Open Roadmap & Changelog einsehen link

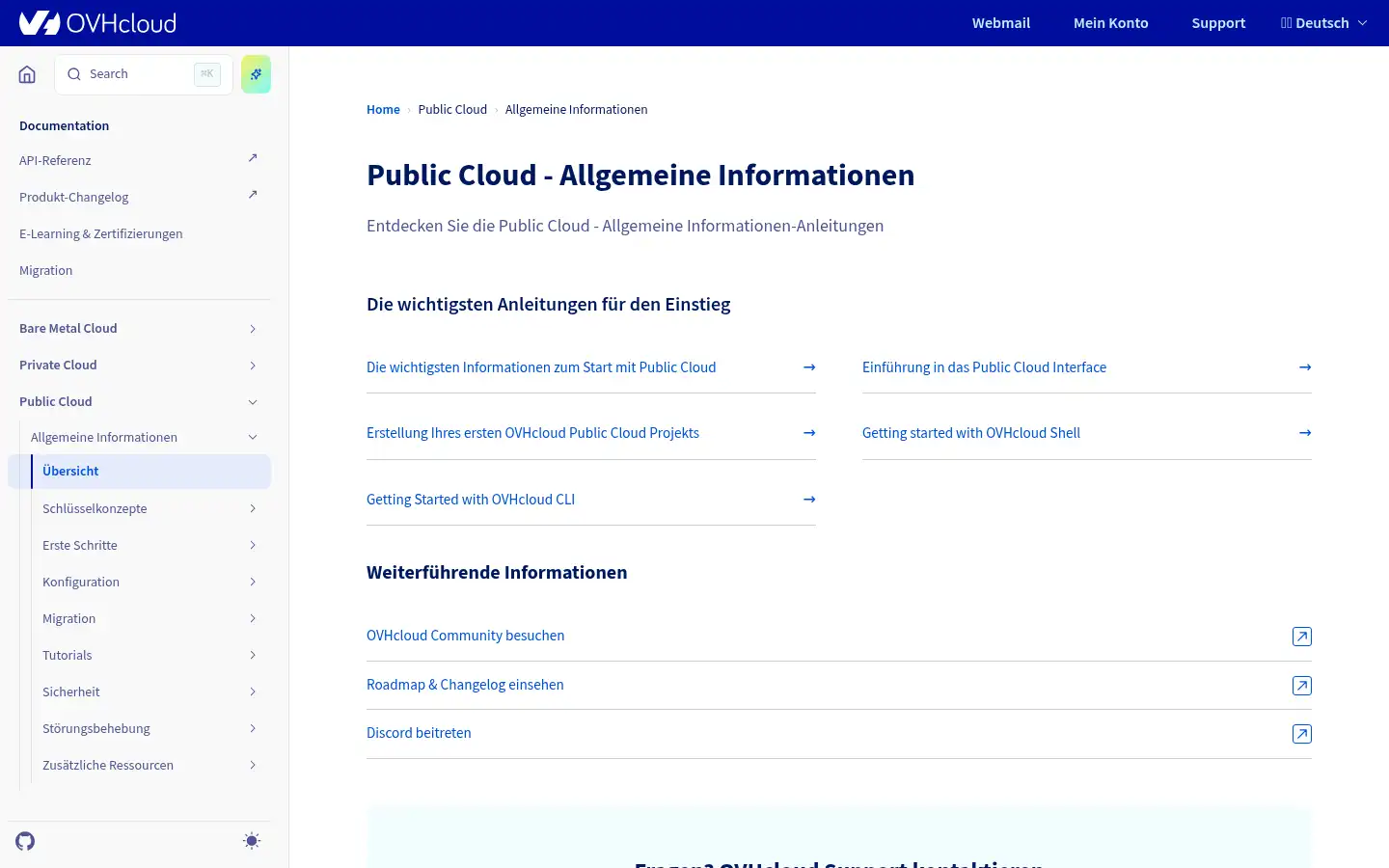[x=465, y=685]
